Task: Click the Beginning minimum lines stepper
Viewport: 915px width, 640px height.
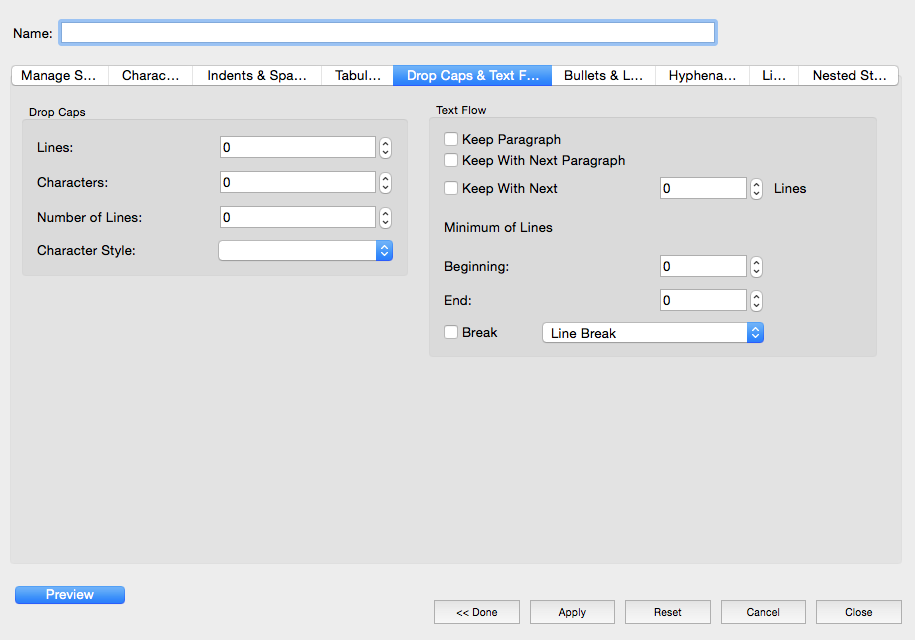Action: pos(757,267)
